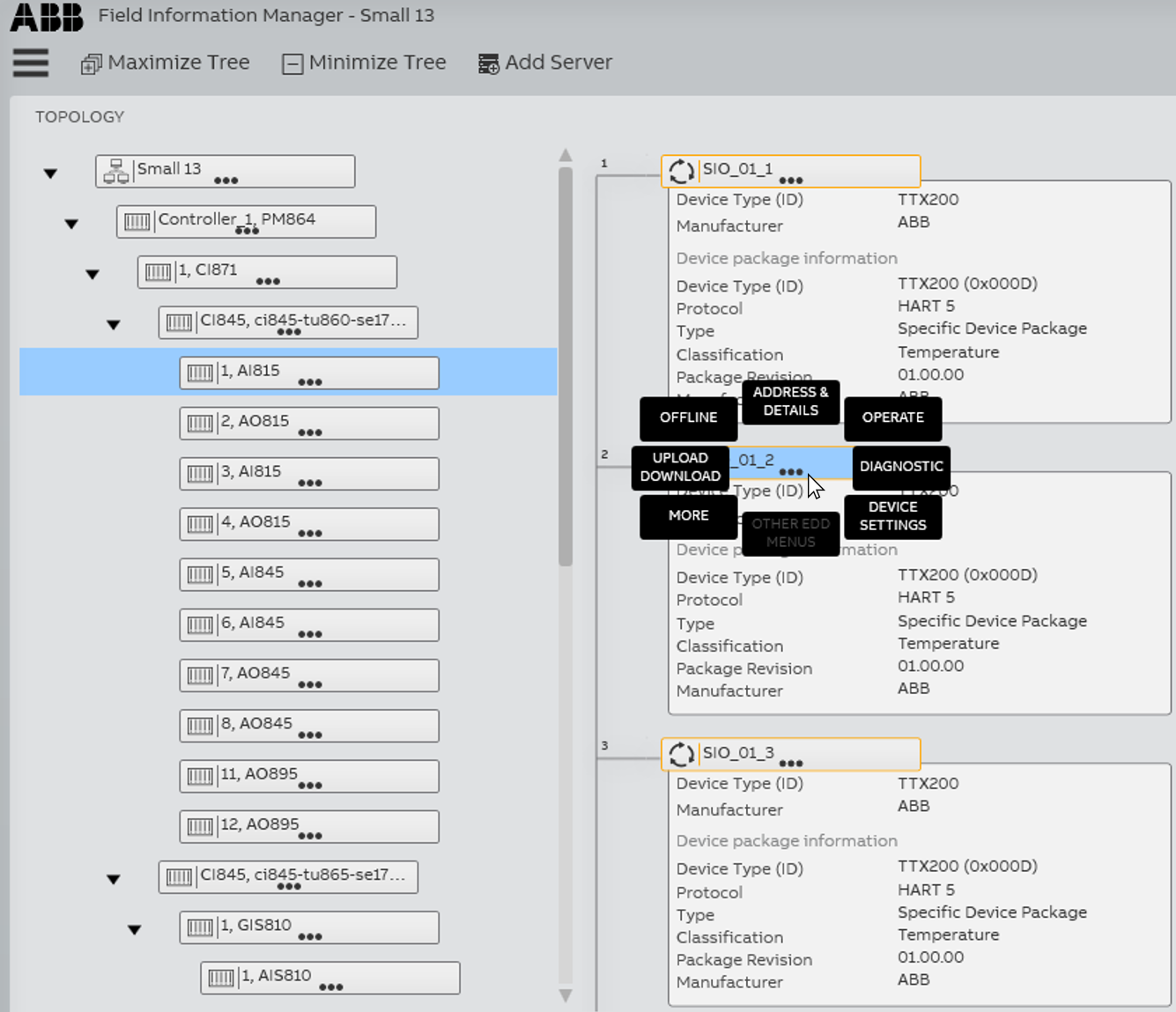Click topology scrollbar down arrow
1176x1012 pixels.
pos(566,995)
